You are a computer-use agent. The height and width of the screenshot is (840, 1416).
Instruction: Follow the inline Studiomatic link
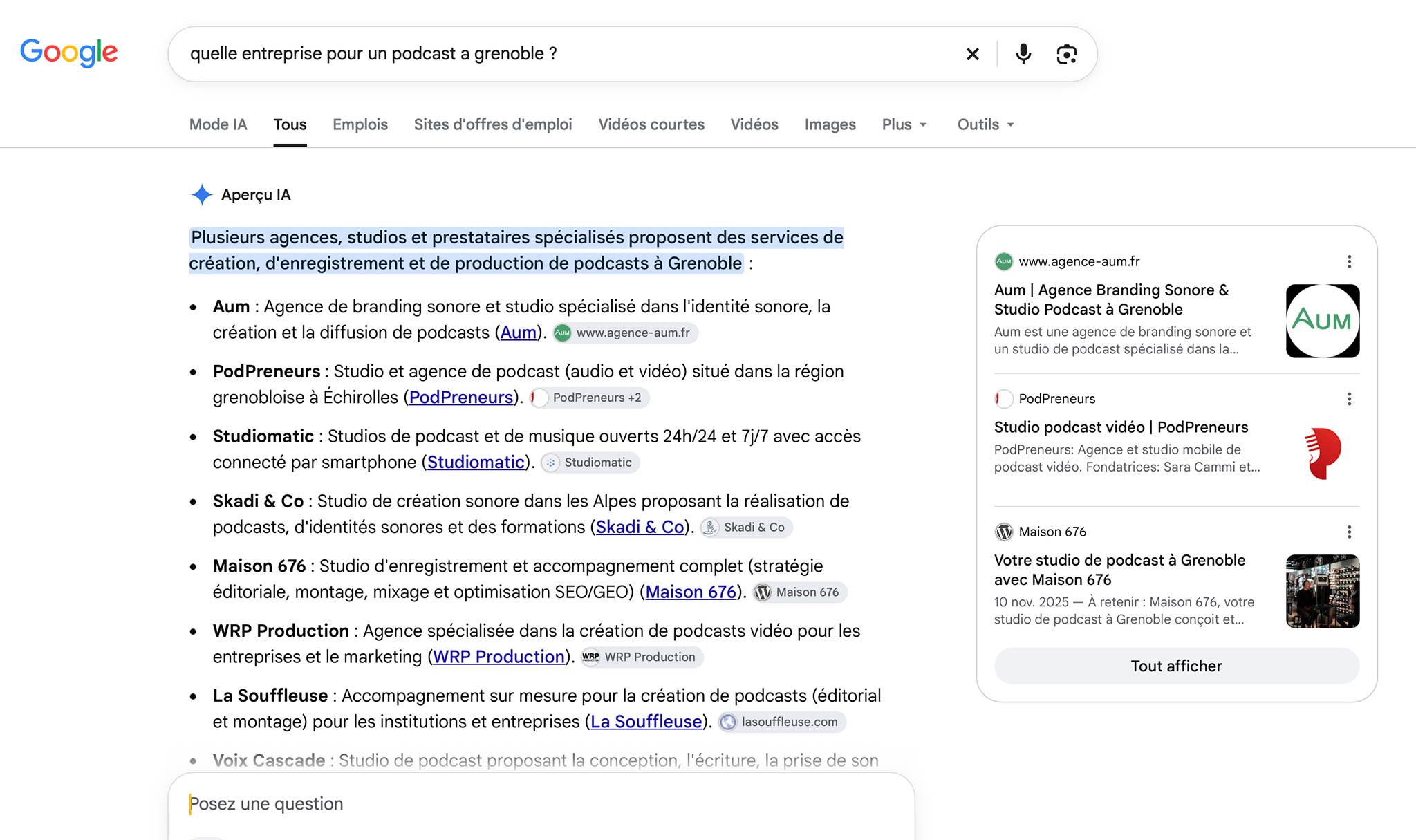[x=476, y=463]
